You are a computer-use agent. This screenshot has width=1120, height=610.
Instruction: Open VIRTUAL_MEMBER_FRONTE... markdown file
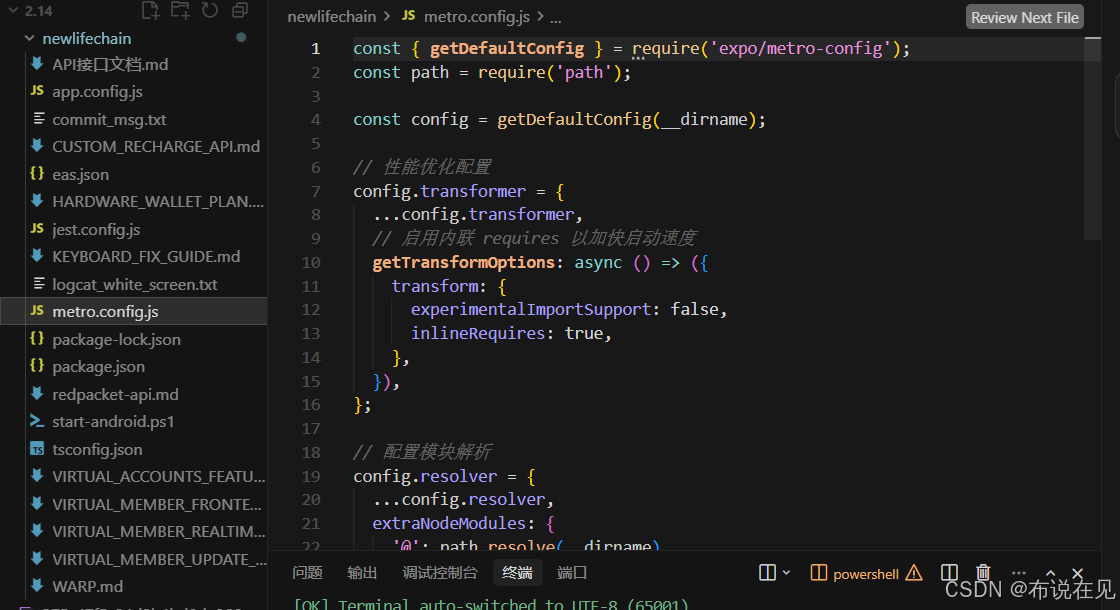tap(156, 504)
